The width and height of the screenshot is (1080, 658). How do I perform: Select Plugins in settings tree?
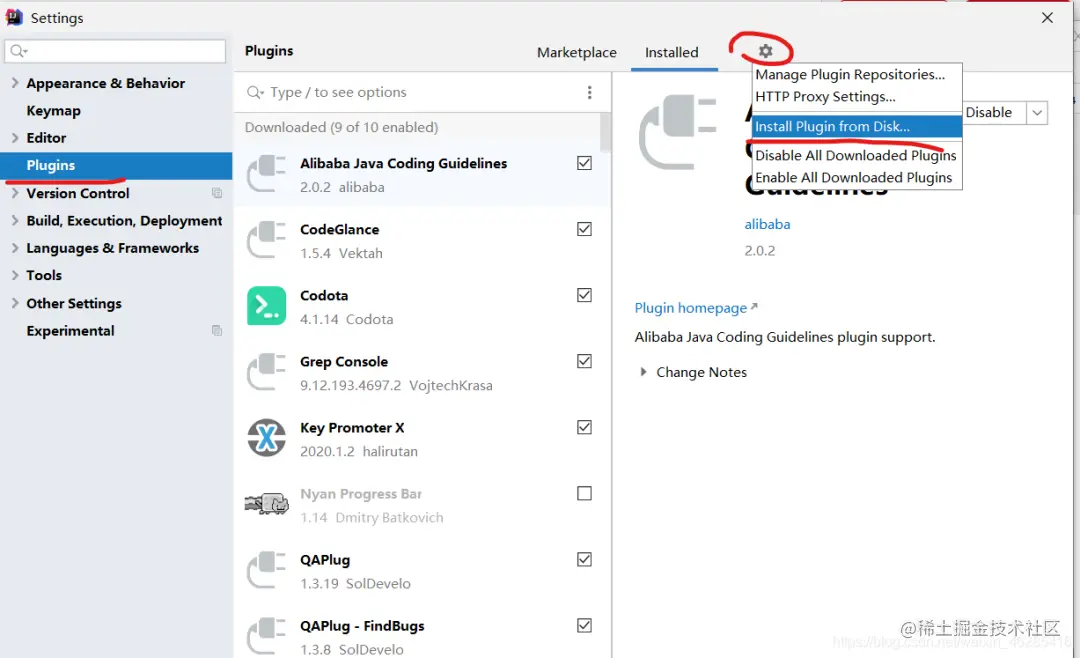(x=116, y=165)
